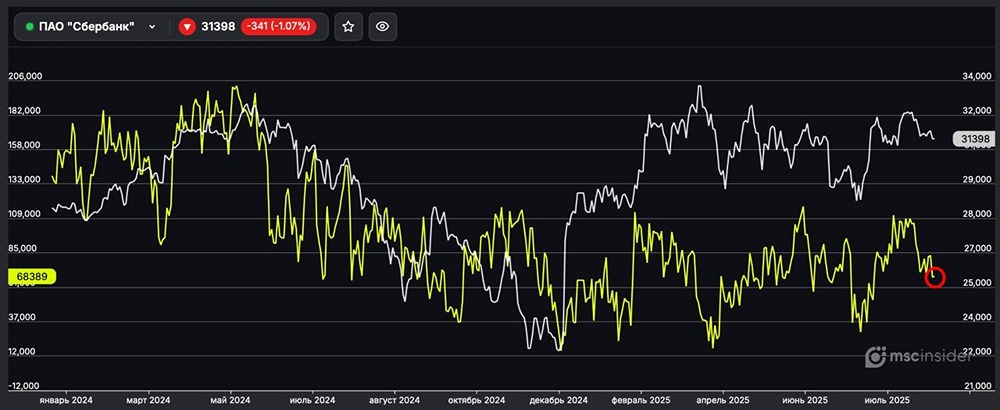Click the апрель 2025 time axis label

coord(723,400)
